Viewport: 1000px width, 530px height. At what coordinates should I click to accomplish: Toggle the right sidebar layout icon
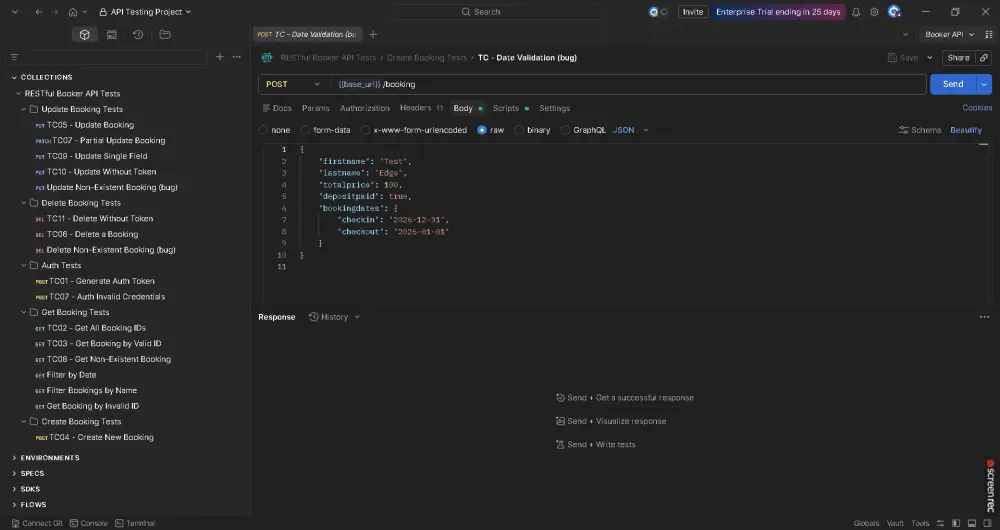(987, 523)
